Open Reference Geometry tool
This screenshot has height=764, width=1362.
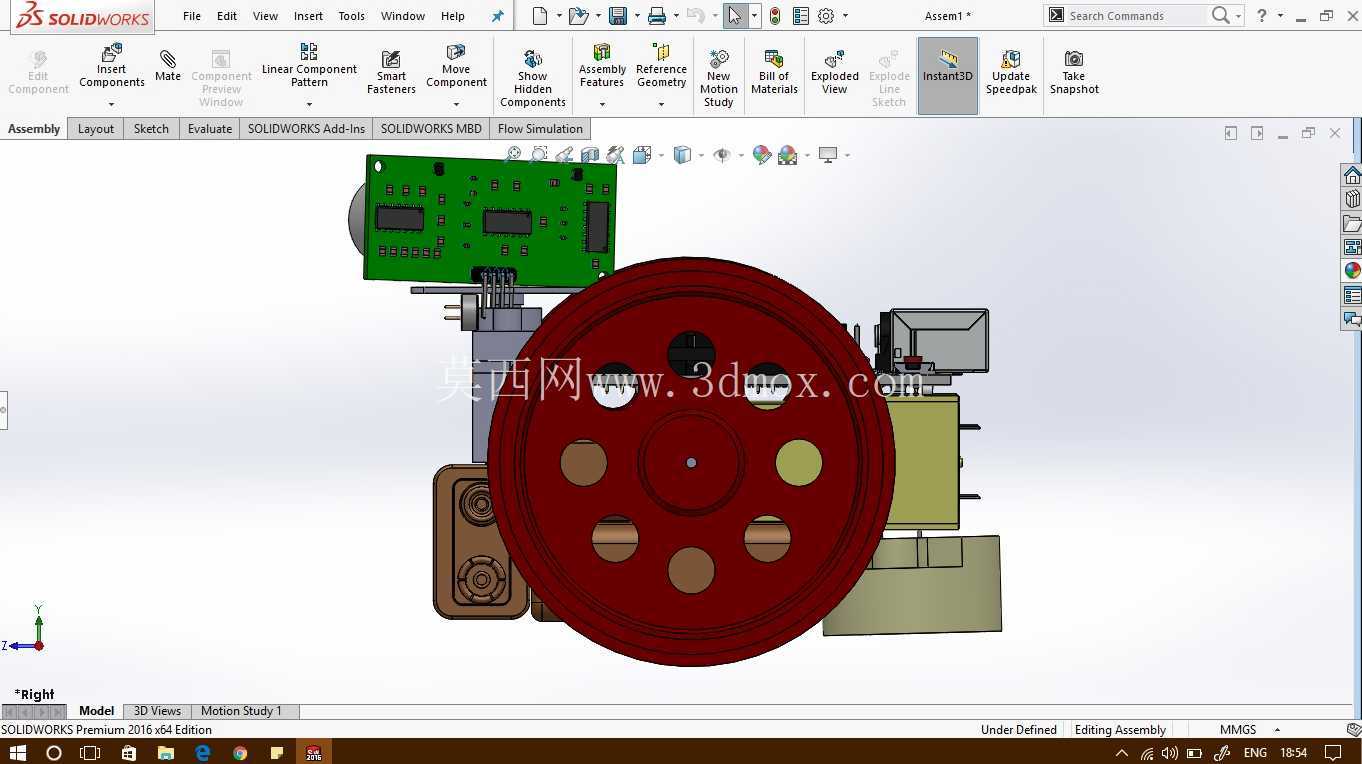pyautogui.click(x=661, y=66)
